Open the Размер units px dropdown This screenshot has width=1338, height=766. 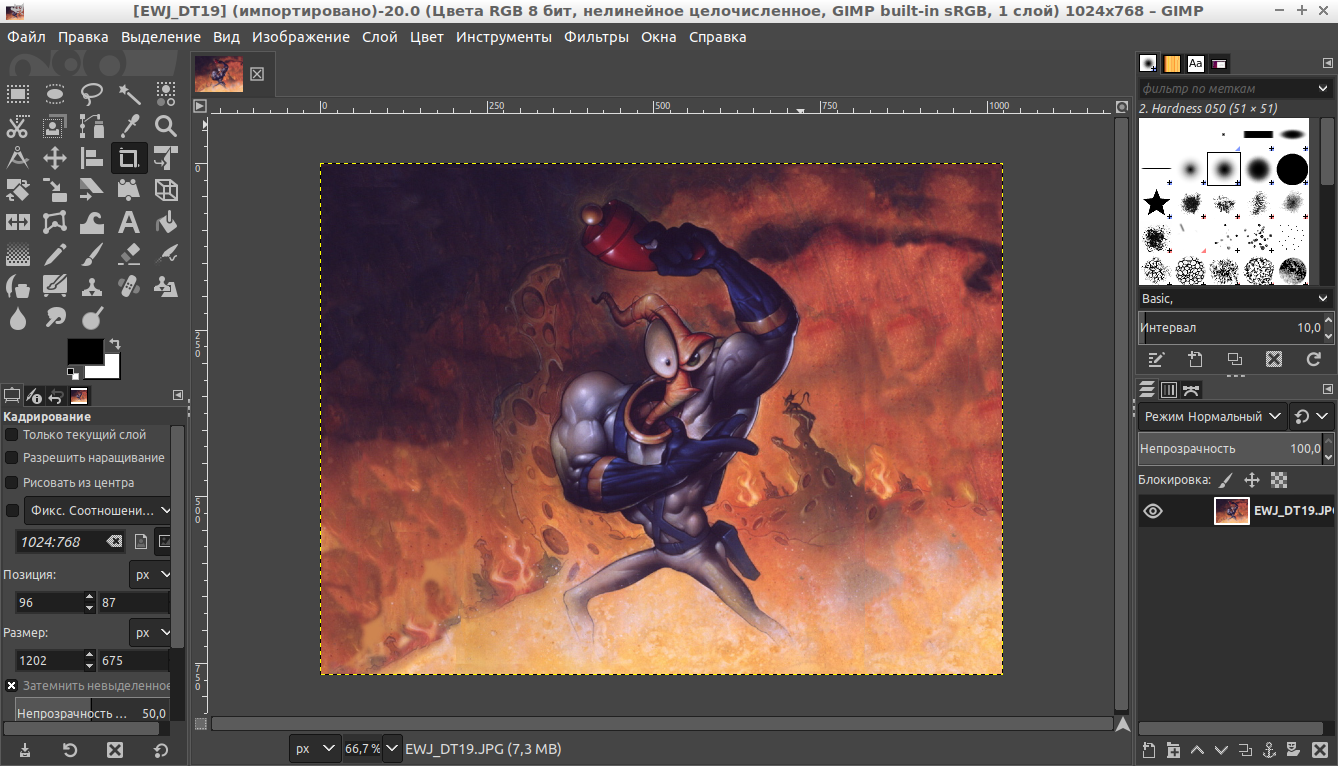pyautogui.click(x=151, y=633)
